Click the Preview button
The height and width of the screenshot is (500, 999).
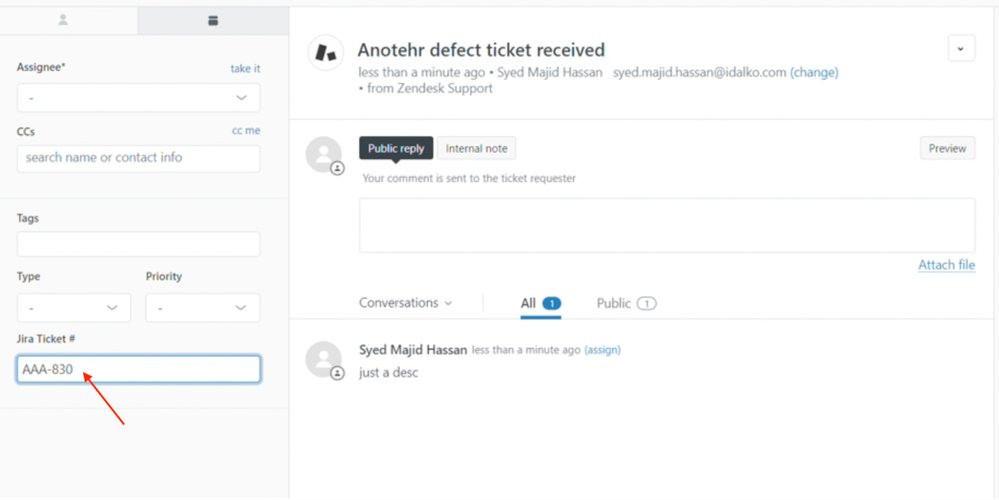(947, 149)
